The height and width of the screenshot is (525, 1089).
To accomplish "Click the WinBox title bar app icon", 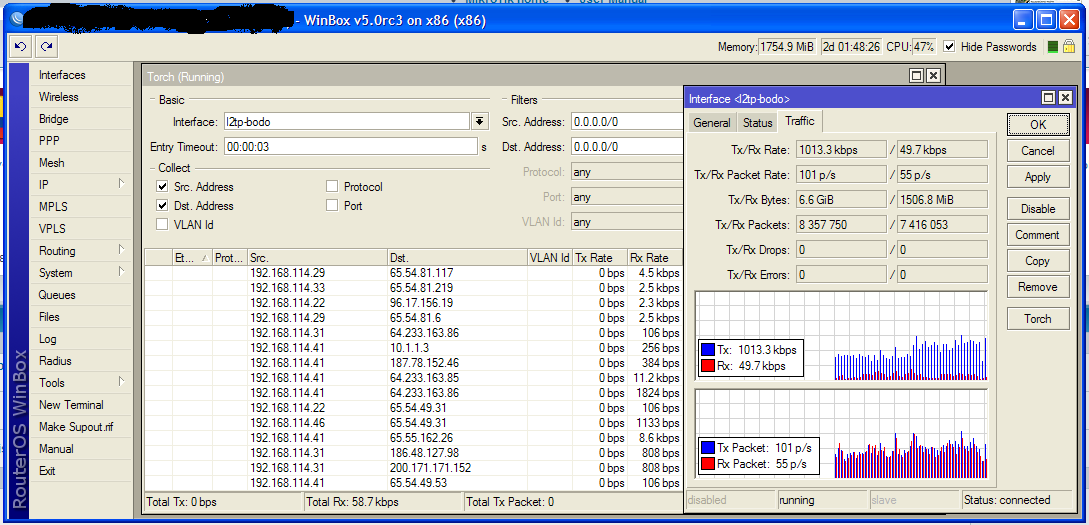I will (x=17, y=21).
